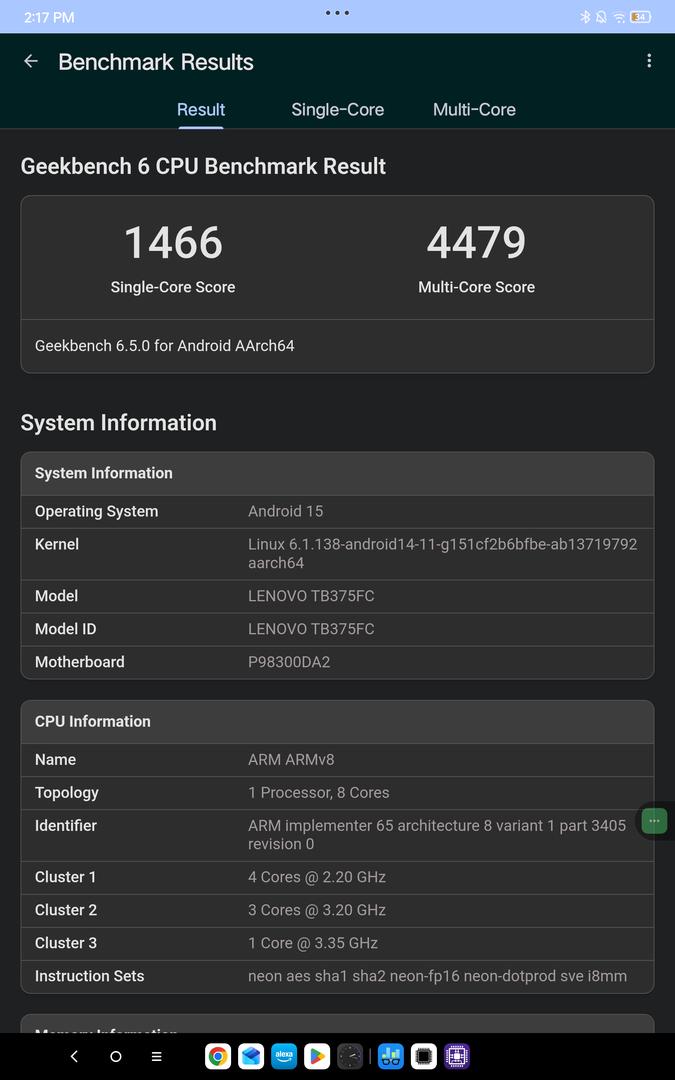The height and width of the screenshot is (1080, 675).
Task: Tap the Instruction Sets row
Action: tap(337, 976)
